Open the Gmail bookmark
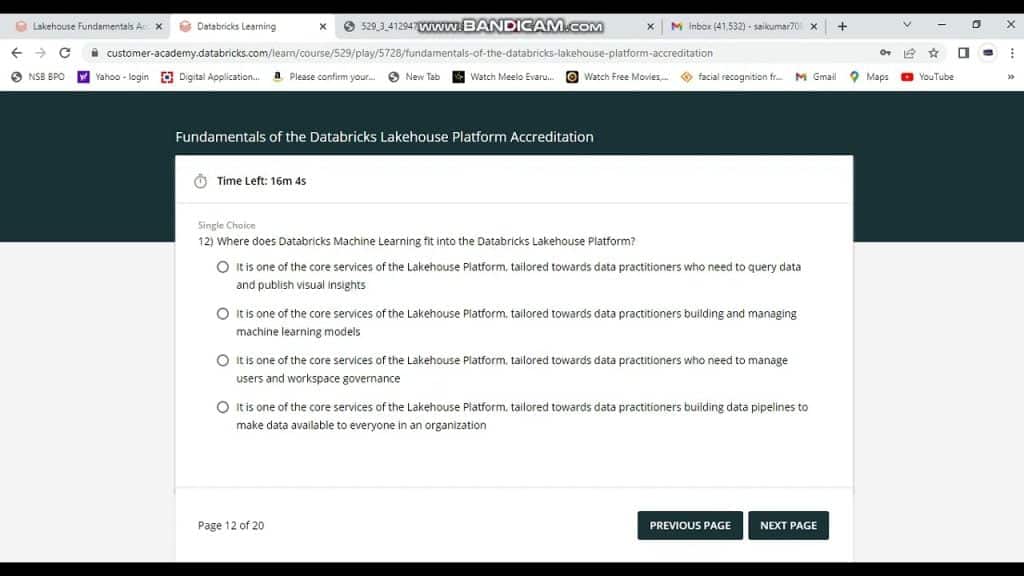 816,76
